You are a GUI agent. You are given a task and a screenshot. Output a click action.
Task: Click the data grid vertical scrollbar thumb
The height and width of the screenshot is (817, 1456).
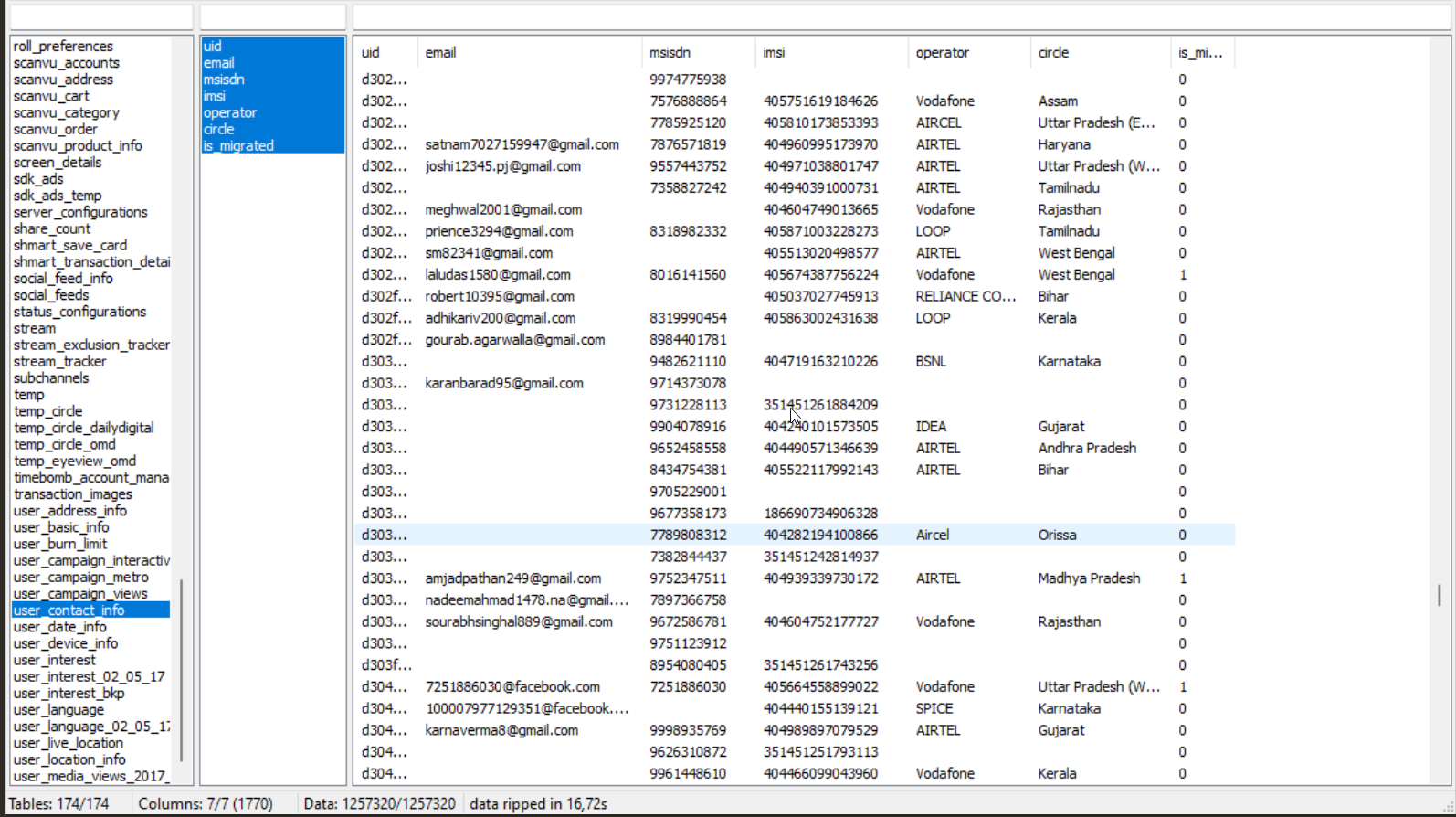pos(1439,595)
